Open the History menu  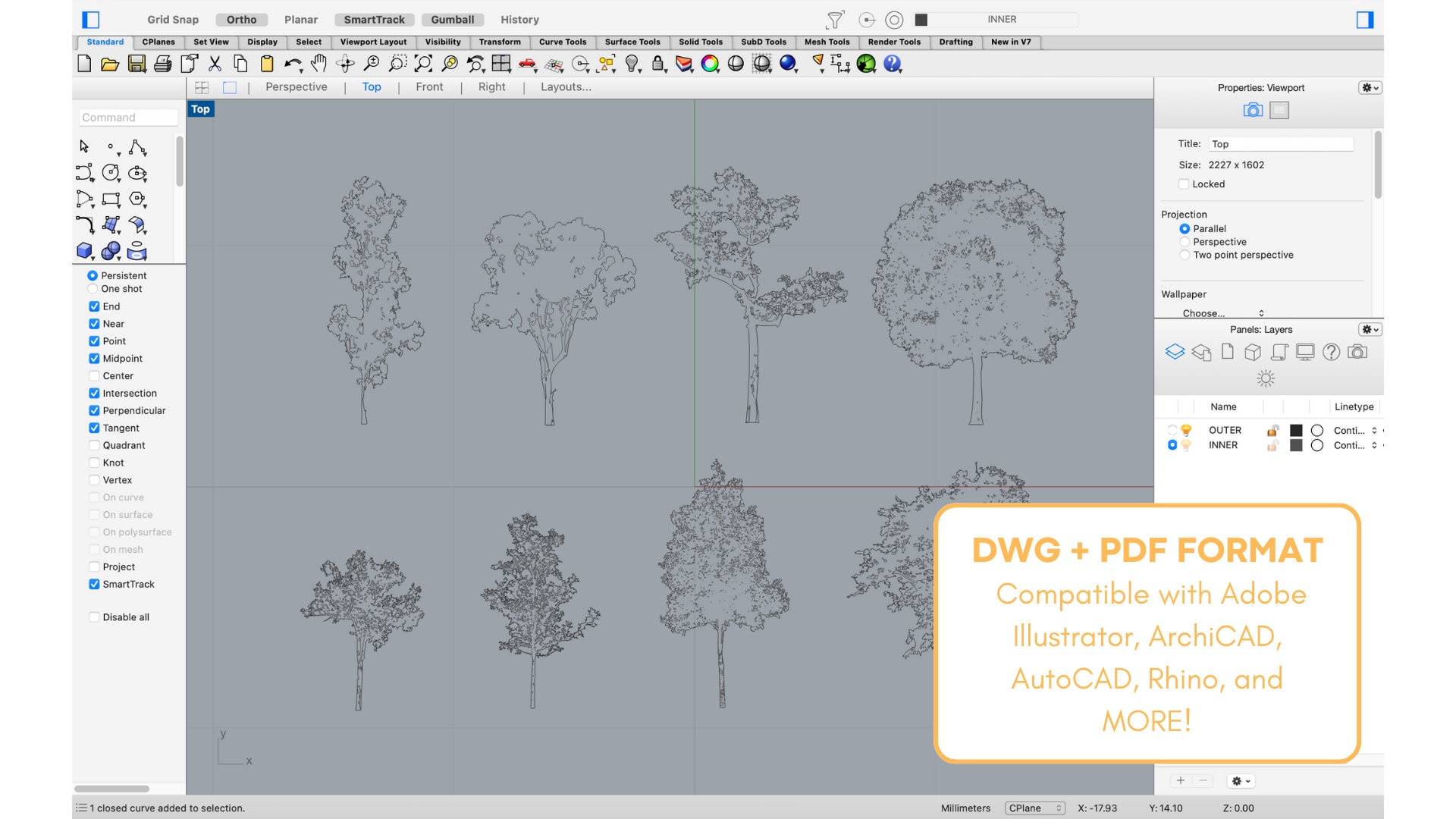(x=519, y=19)
